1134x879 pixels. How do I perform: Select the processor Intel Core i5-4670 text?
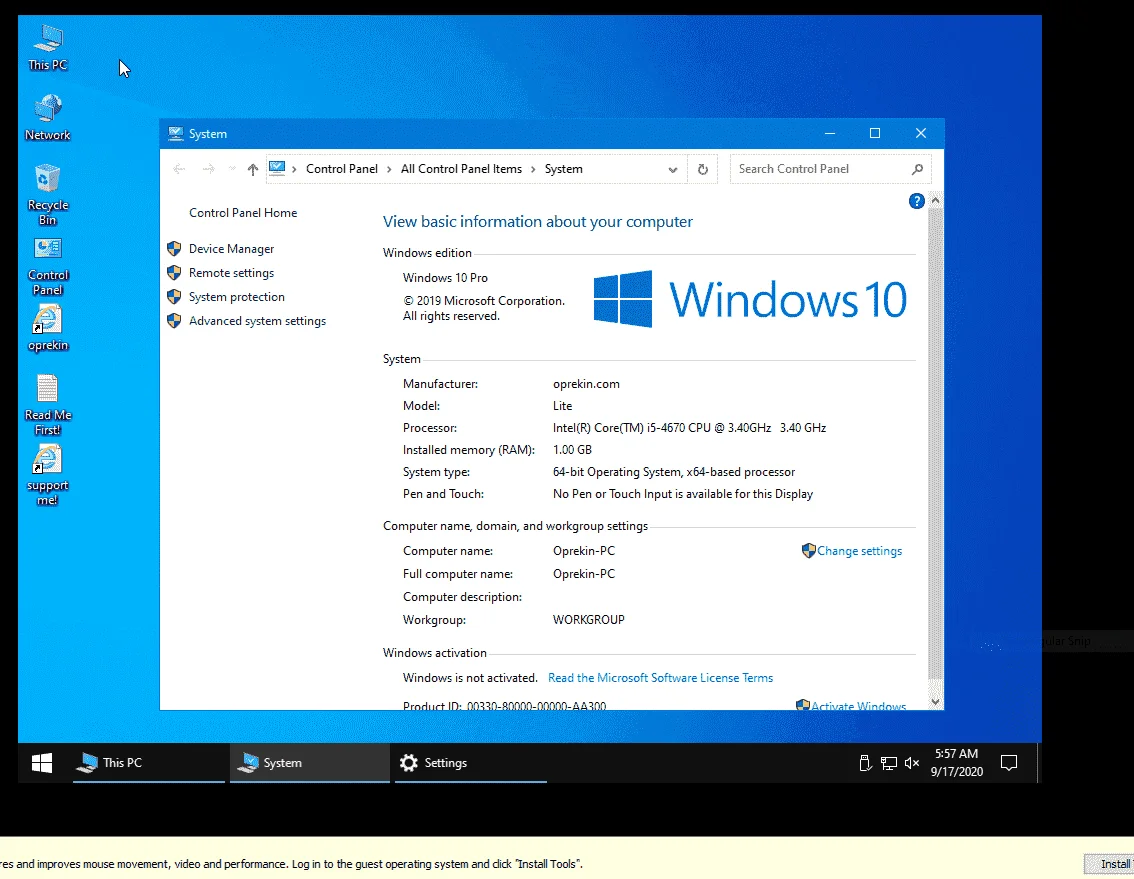(x=689, y=428)
